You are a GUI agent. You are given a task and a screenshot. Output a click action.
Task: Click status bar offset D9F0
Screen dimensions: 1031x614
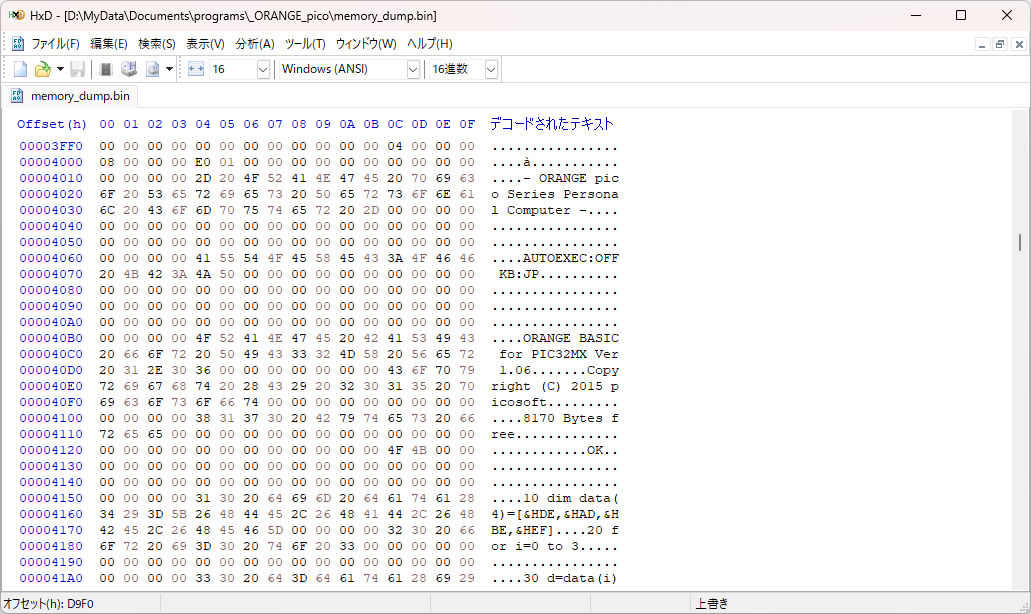pos(49,603)
